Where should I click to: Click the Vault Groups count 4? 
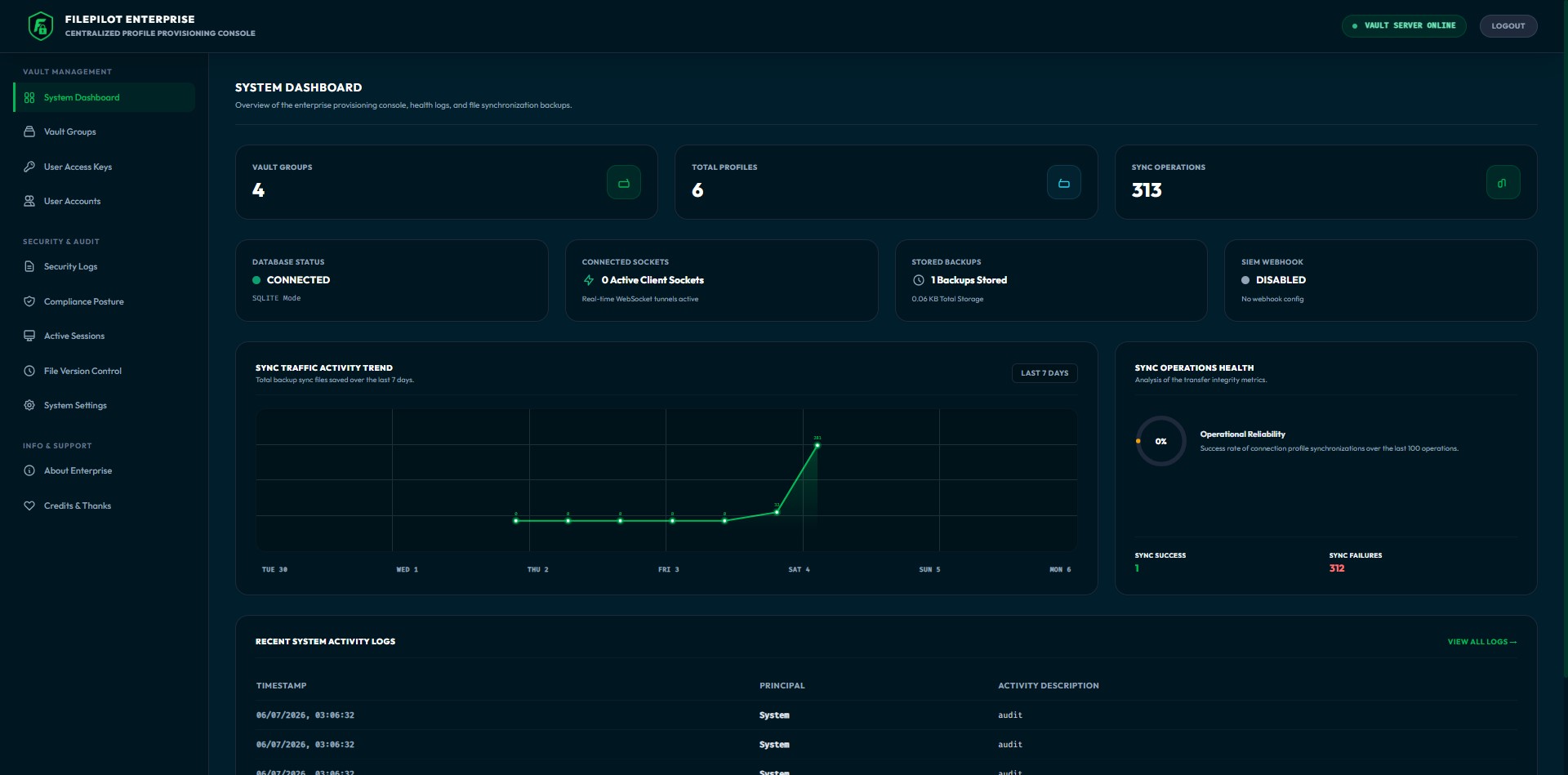(x=258, y=190)
